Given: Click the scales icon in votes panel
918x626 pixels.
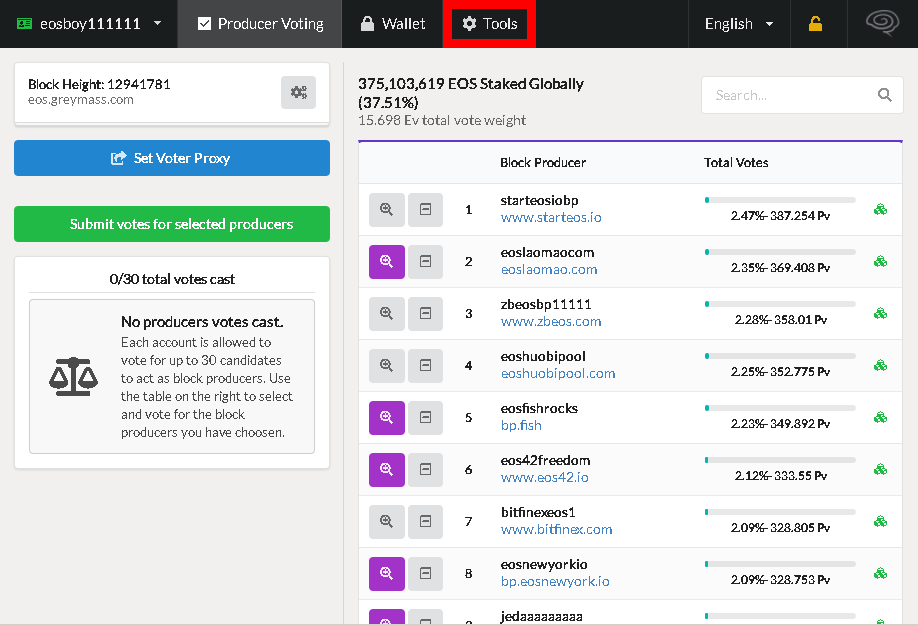Looking at the screenshot, I should (x=73, y=377).
